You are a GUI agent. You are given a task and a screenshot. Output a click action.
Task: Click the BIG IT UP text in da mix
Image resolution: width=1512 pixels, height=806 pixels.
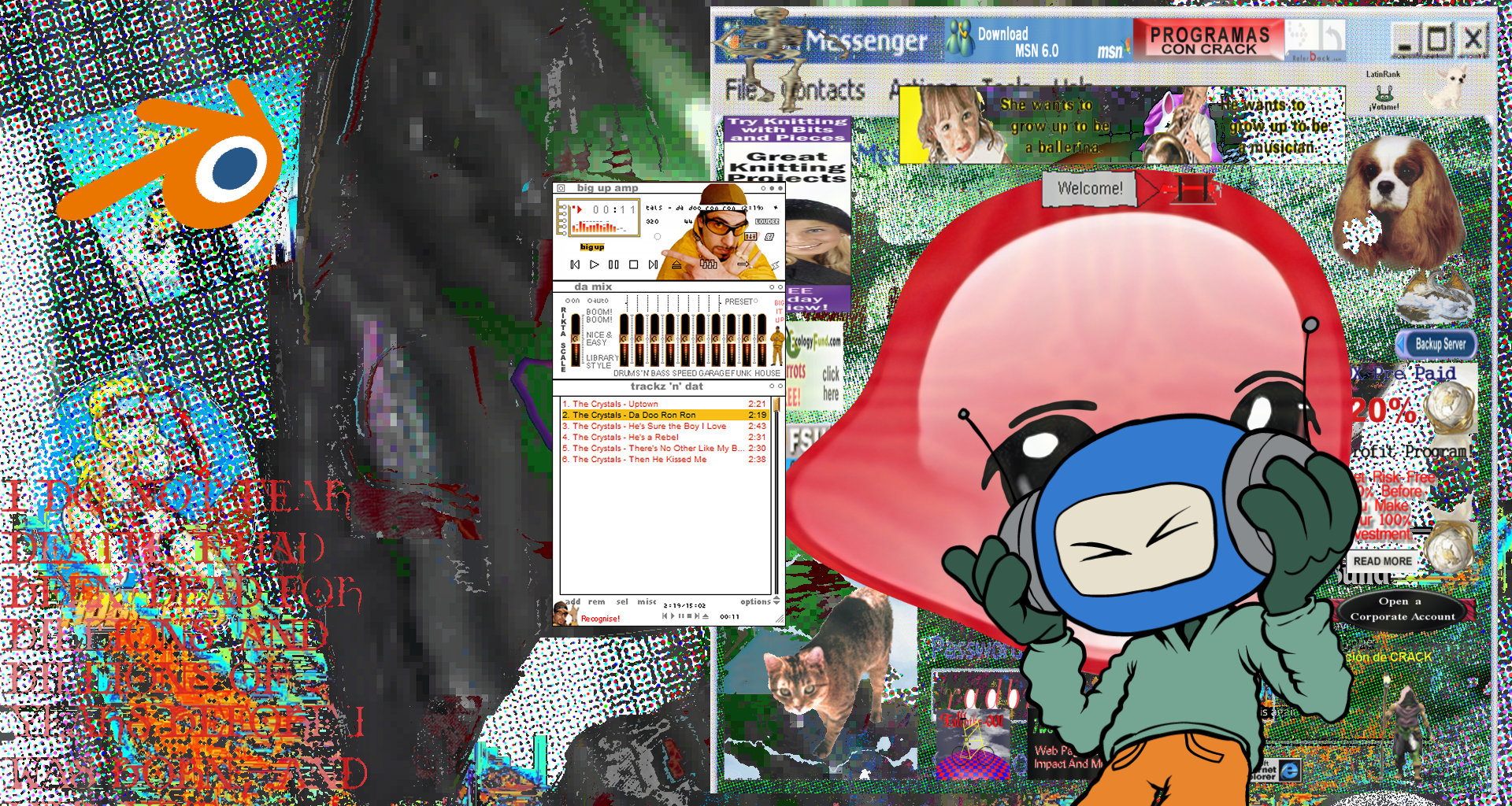point(779,311)
